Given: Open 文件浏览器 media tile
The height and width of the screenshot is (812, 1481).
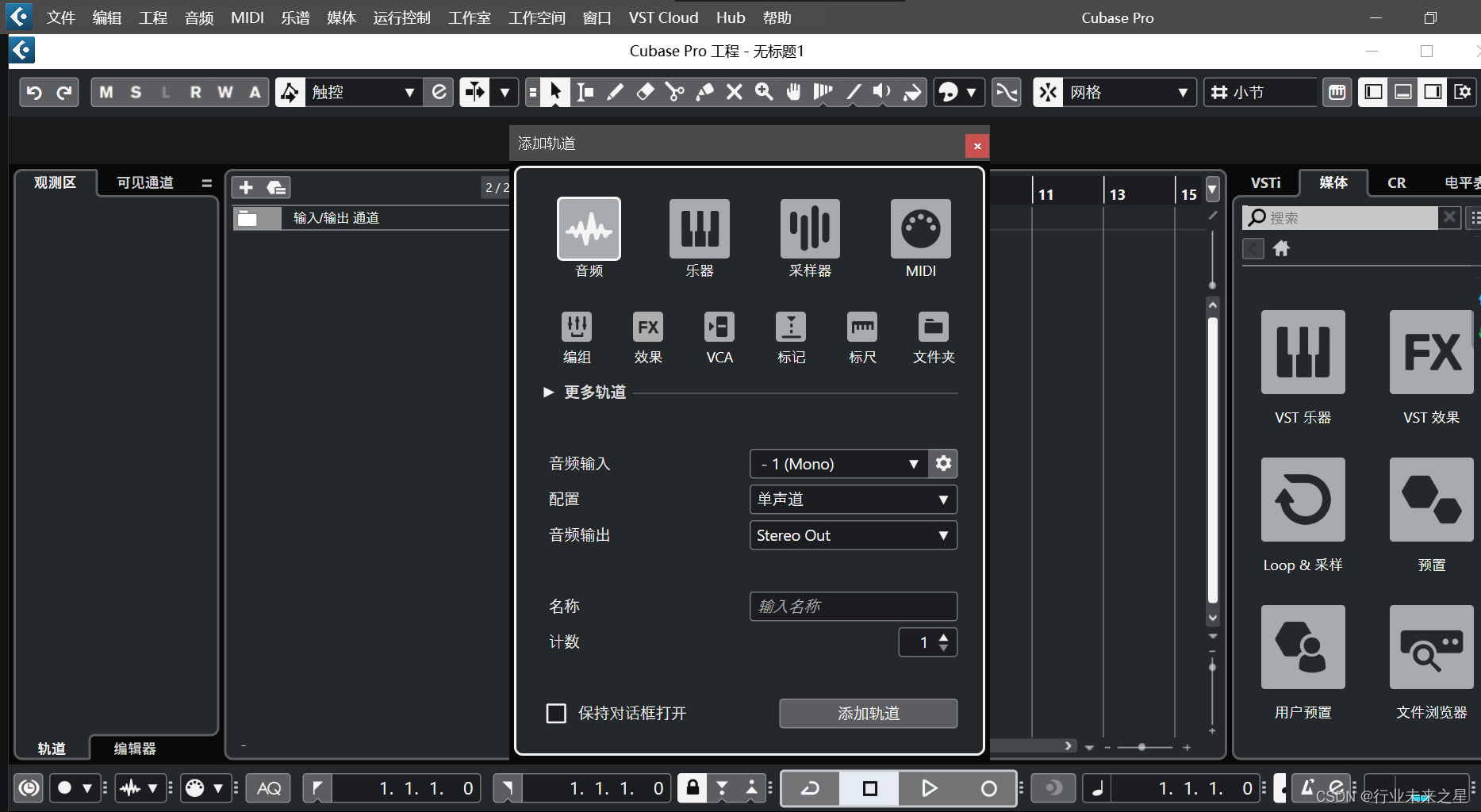Looking at the screenshot, I should tap(1431, 647).
